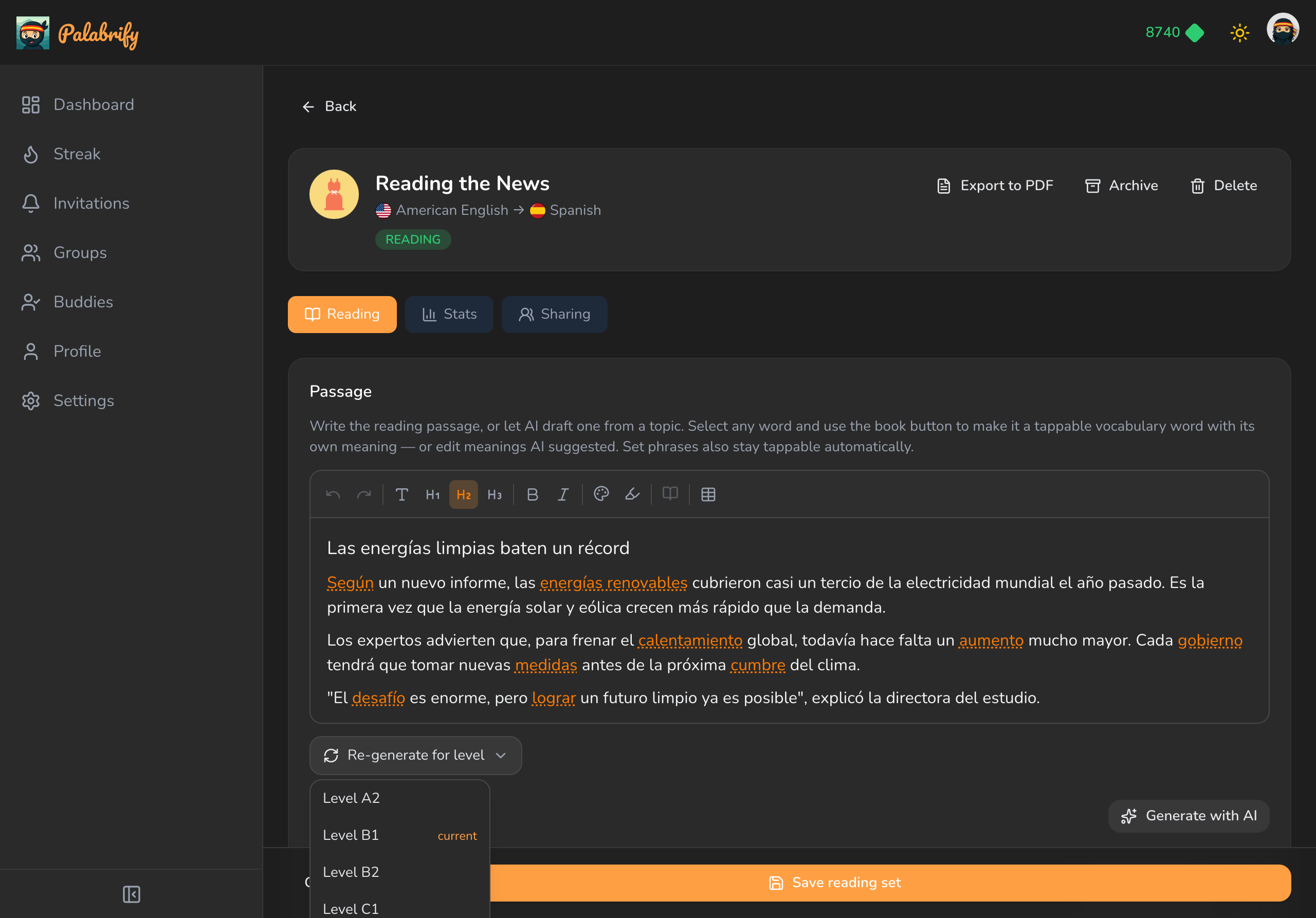1316x918 pixels.
Task: Click the 'Reading the News' title
Action: click(x=462, y=183)
